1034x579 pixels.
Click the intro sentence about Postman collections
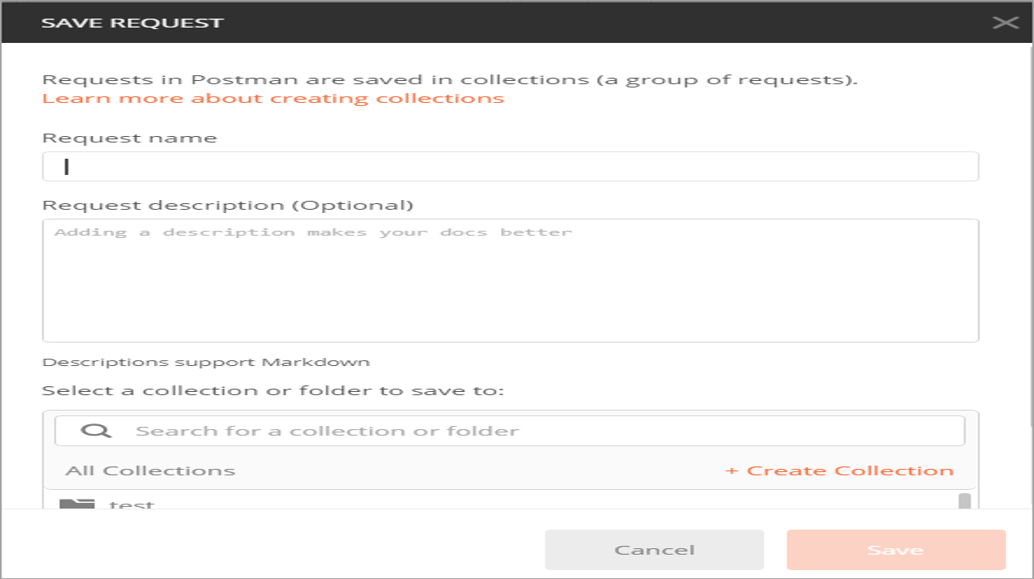tap(450, 79)
